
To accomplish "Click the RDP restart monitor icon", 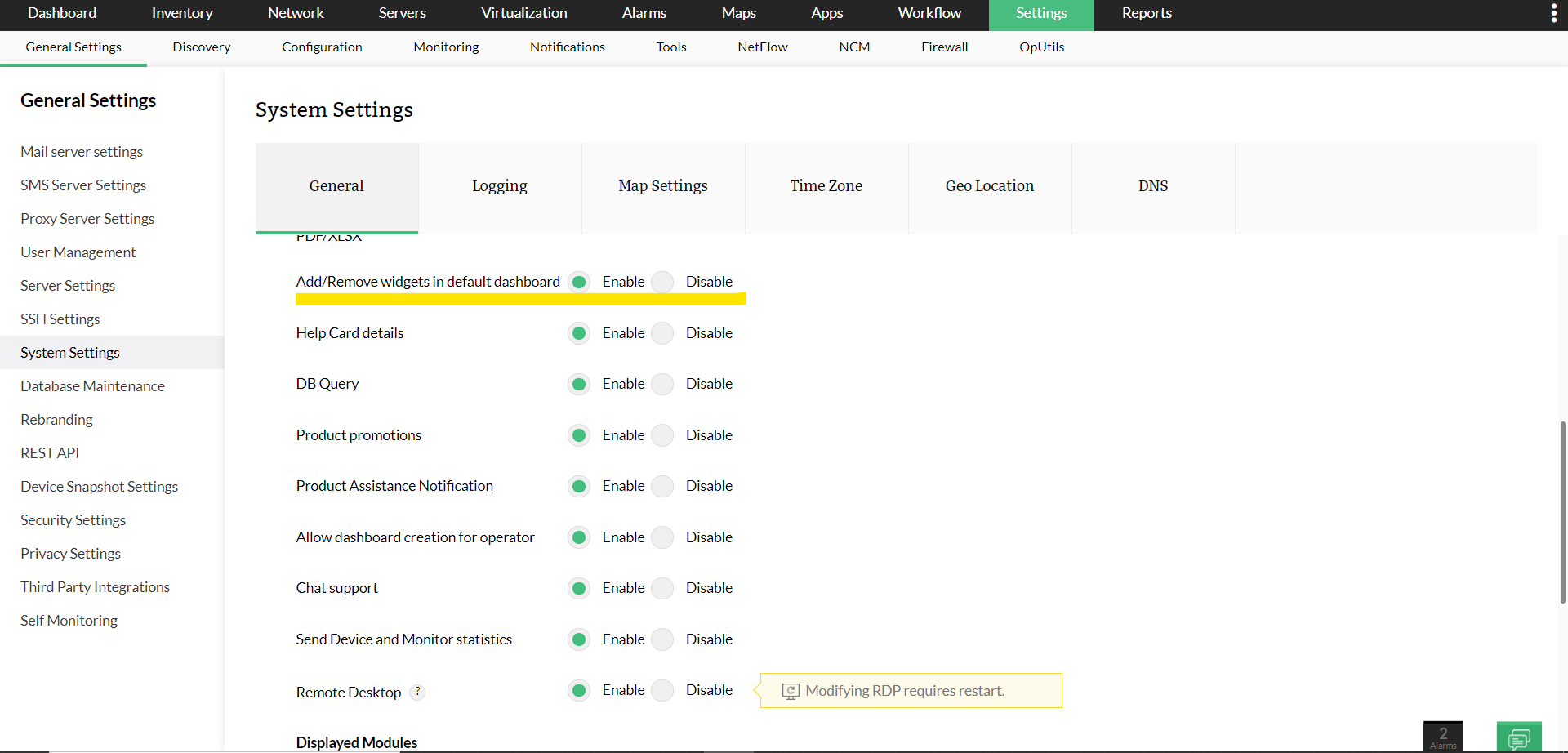I will coord(791,691).
